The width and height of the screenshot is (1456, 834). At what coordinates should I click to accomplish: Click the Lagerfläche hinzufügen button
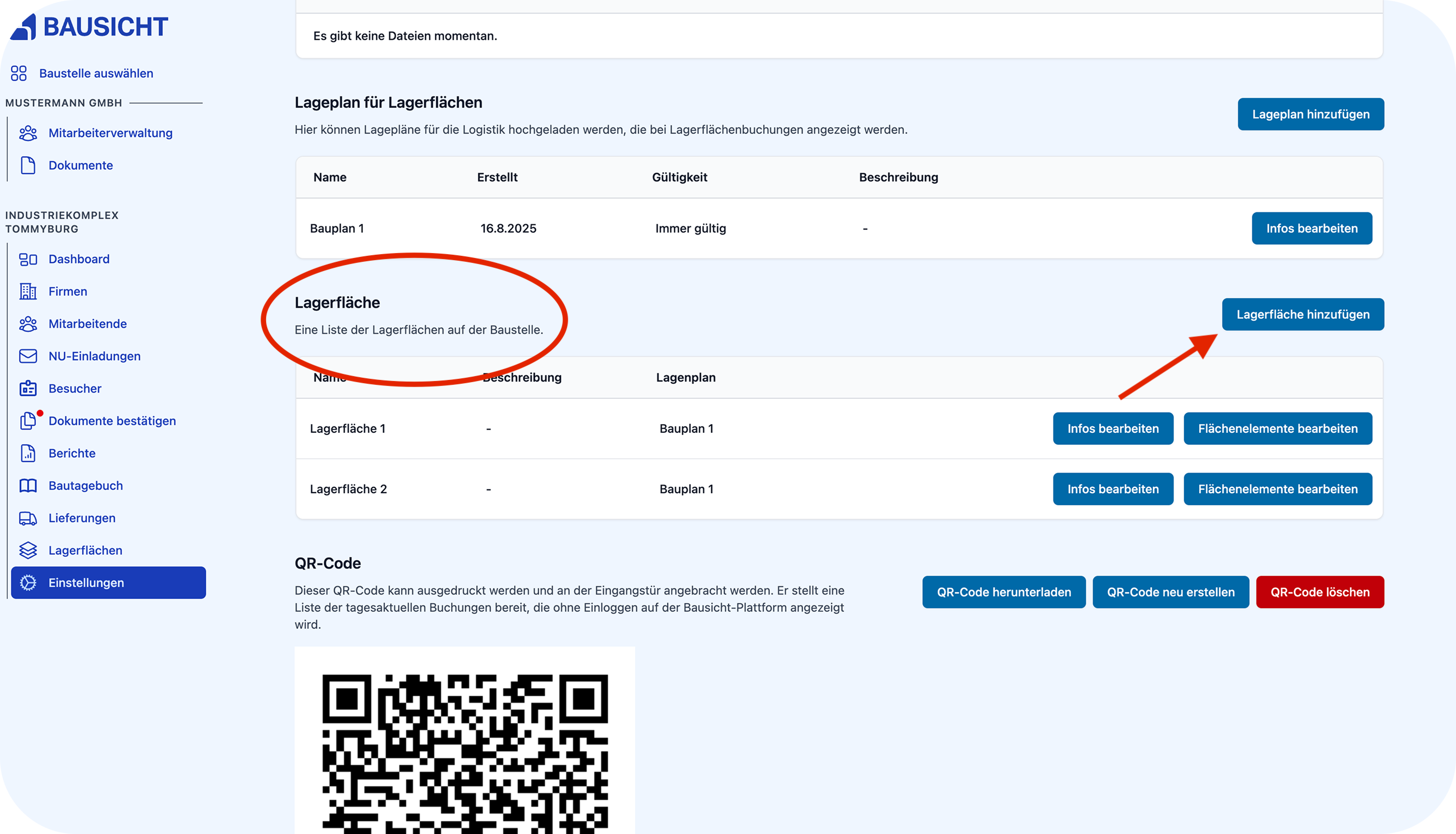[1303, 315]
